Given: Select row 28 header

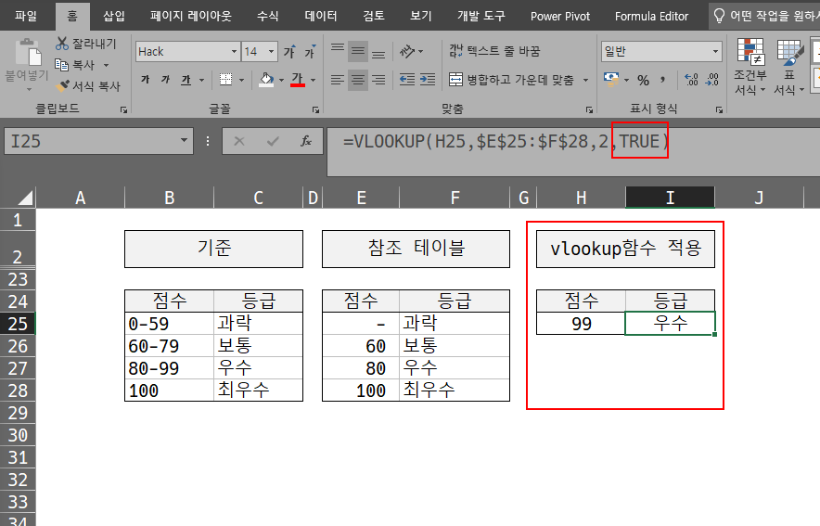Looking at the screenshot, I should pos(17,390).
